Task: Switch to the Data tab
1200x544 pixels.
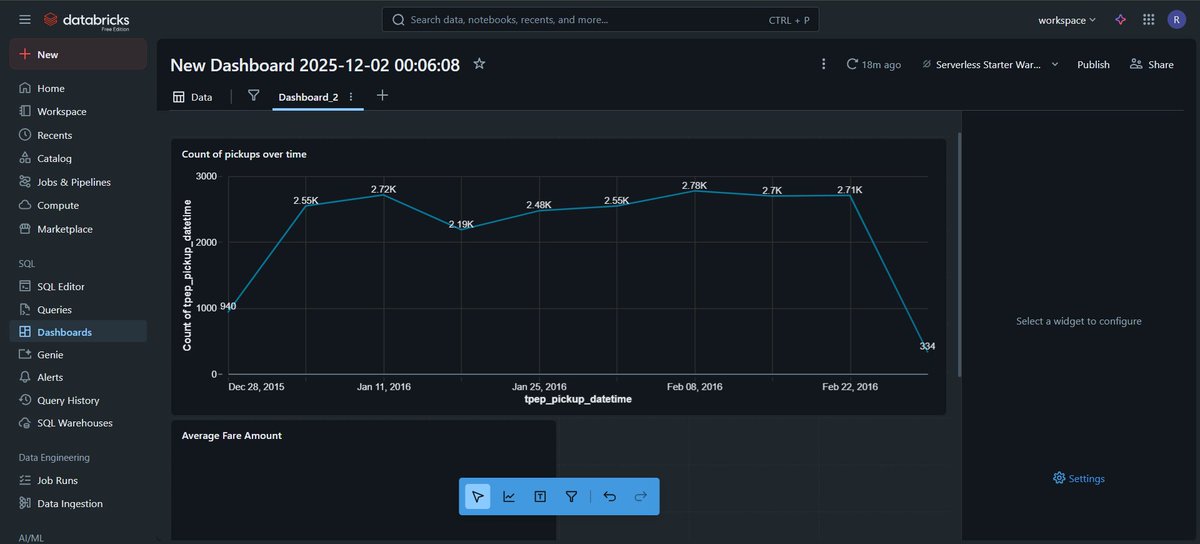Action: coord(192,97)
